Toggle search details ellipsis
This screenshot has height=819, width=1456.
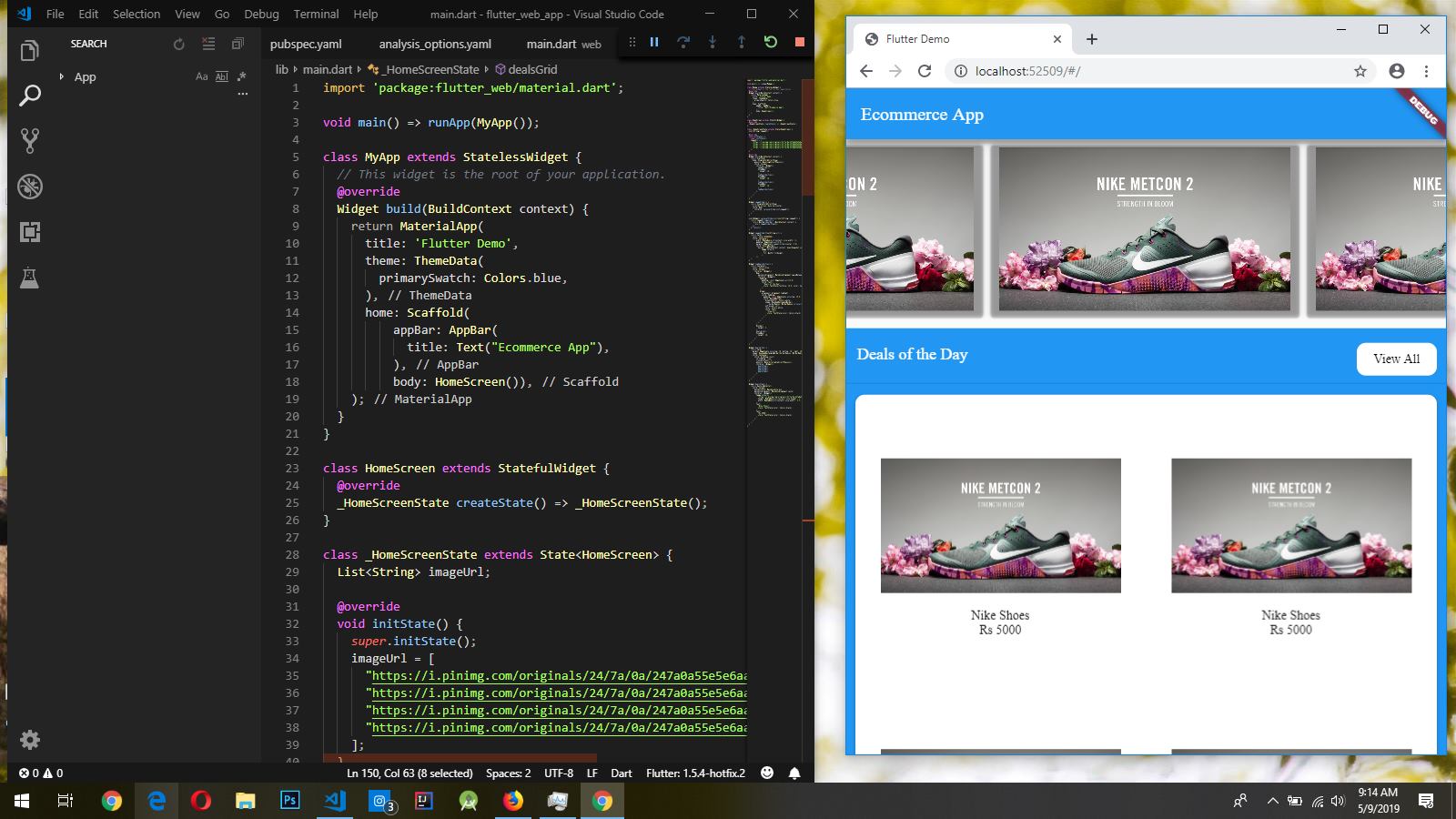tap(242, 94)
